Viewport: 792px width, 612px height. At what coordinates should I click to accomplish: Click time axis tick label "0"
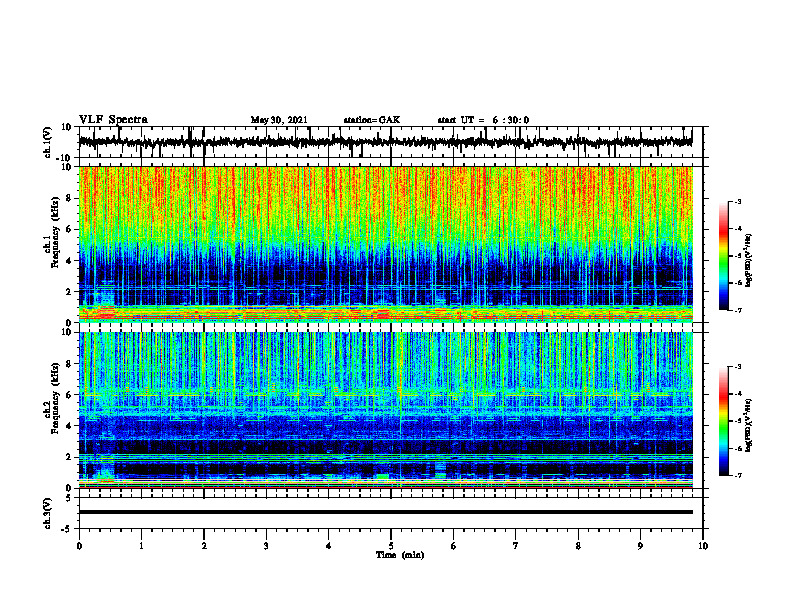[x=79, y=546]
